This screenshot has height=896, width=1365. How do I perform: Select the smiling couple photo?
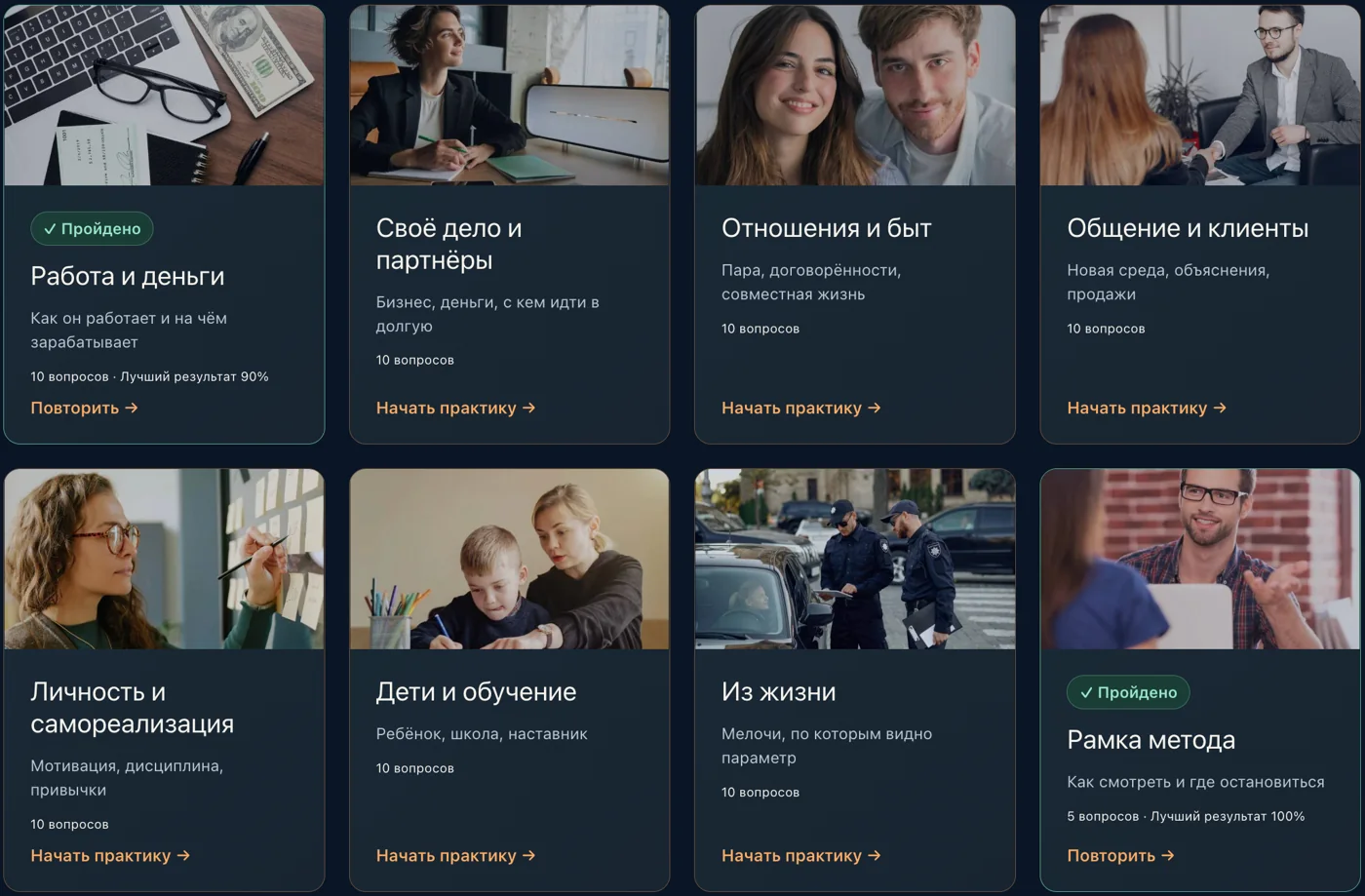pyautogui.click(x=855, y=95)
